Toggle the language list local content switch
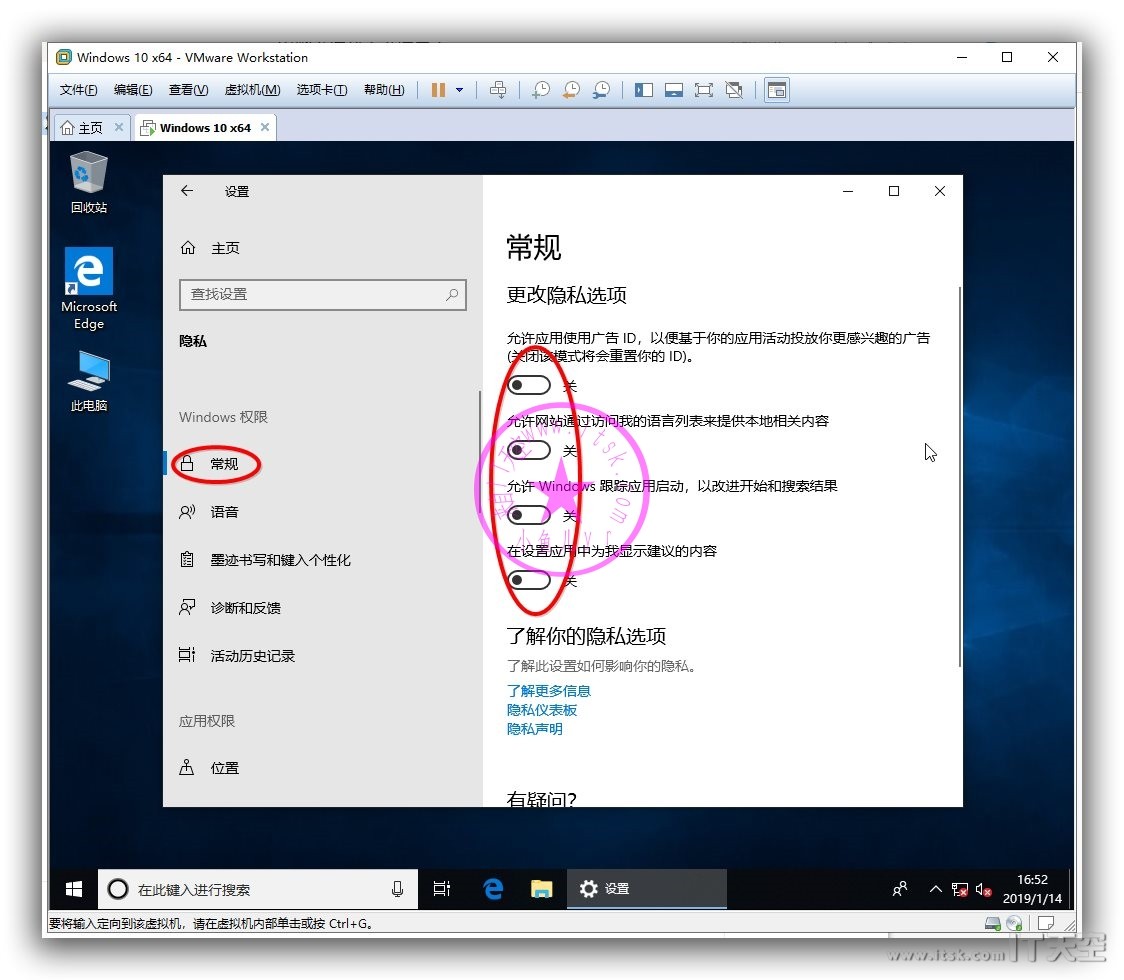The width and height of the screenshot is (1124, 980). [529, 450]
